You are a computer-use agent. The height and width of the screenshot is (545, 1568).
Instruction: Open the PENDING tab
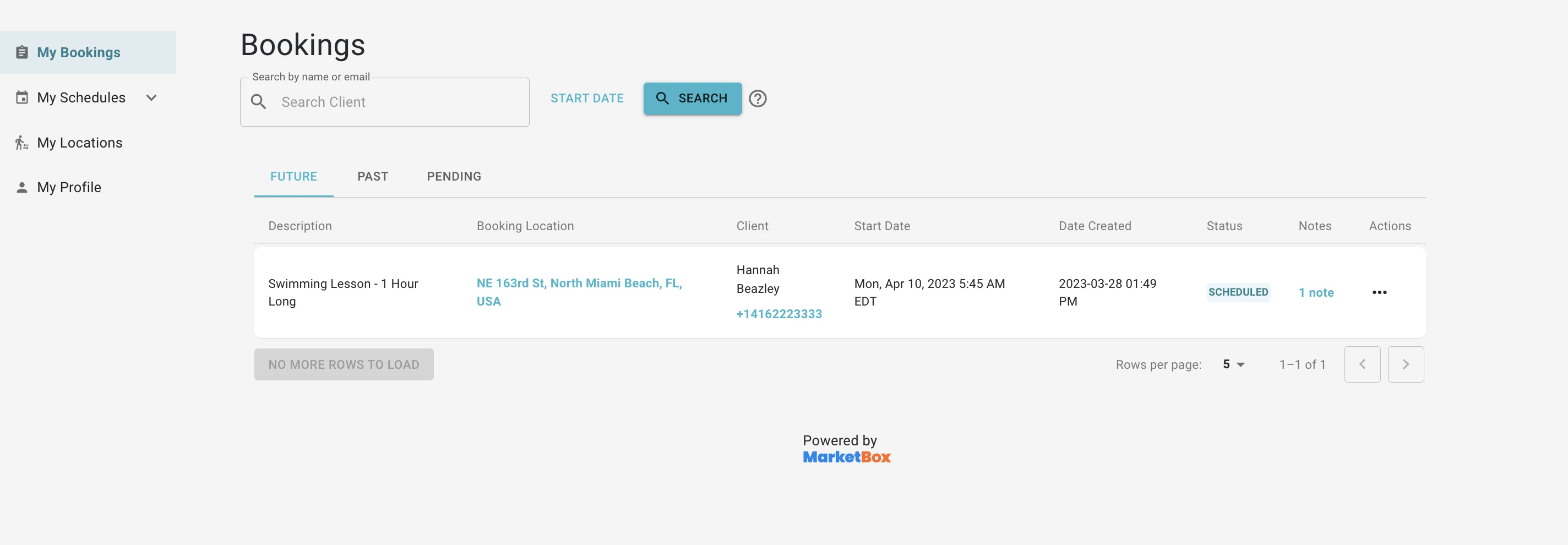454,176
